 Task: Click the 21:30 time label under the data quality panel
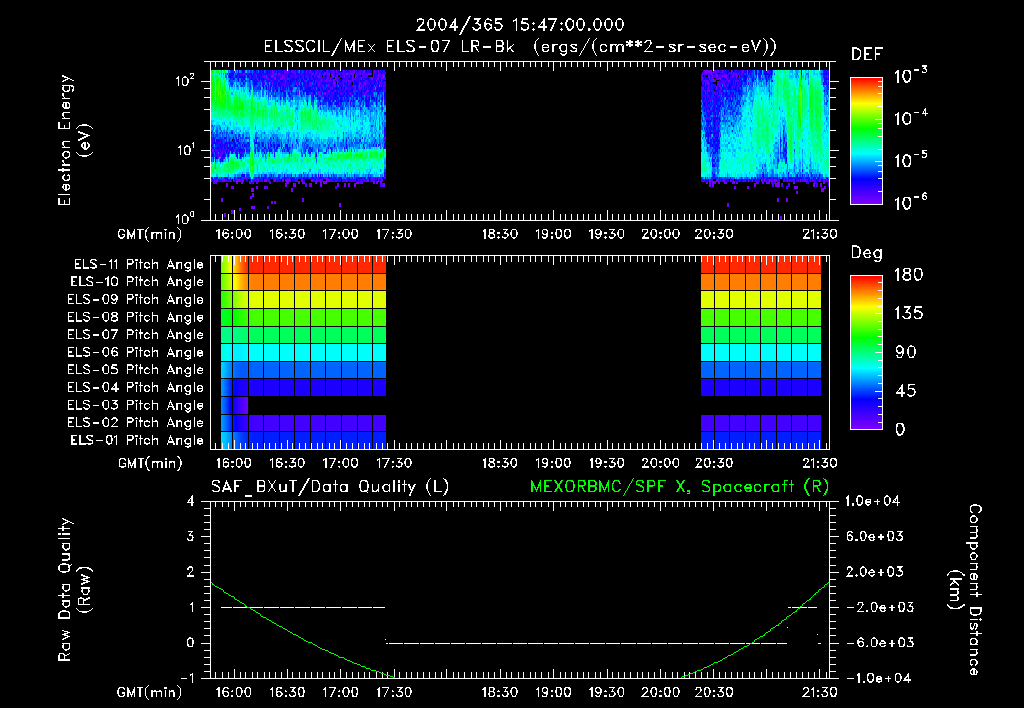tap(820, 692)
